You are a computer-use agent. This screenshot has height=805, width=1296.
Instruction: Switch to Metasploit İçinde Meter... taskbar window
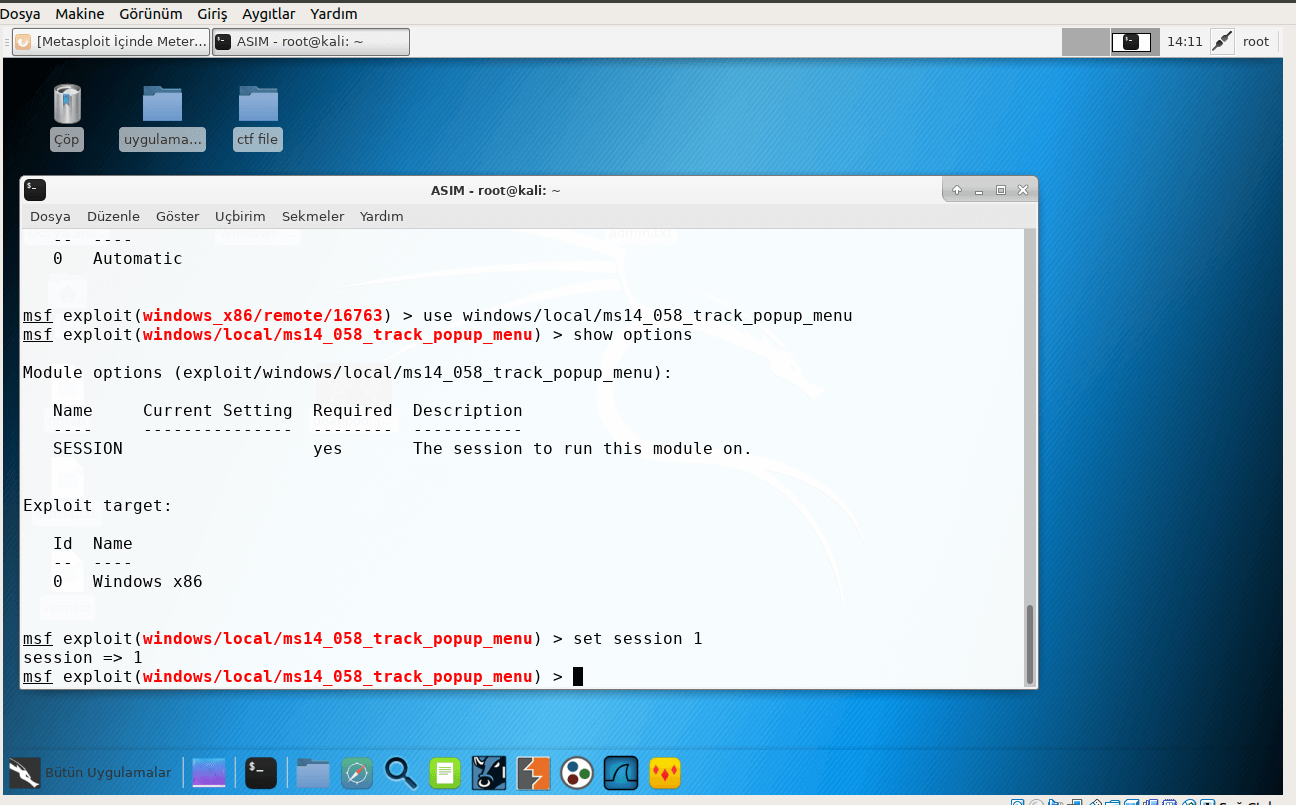point(112,41)
